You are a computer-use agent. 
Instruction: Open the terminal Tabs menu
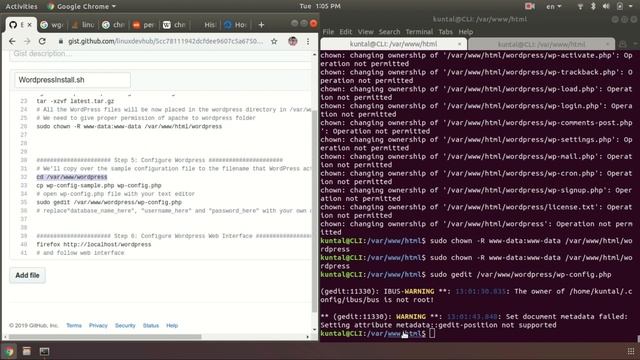(x=445, y=32)
